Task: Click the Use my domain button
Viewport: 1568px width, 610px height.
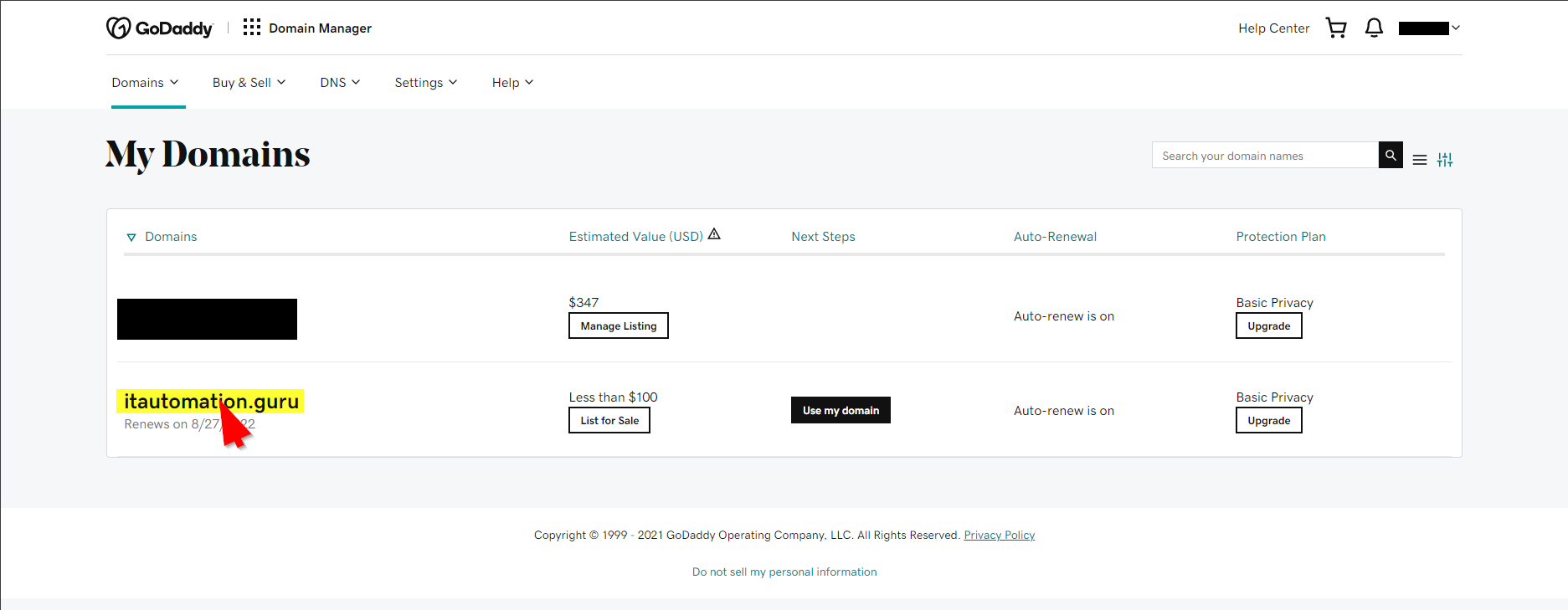Action: click(x=841, y=410)
